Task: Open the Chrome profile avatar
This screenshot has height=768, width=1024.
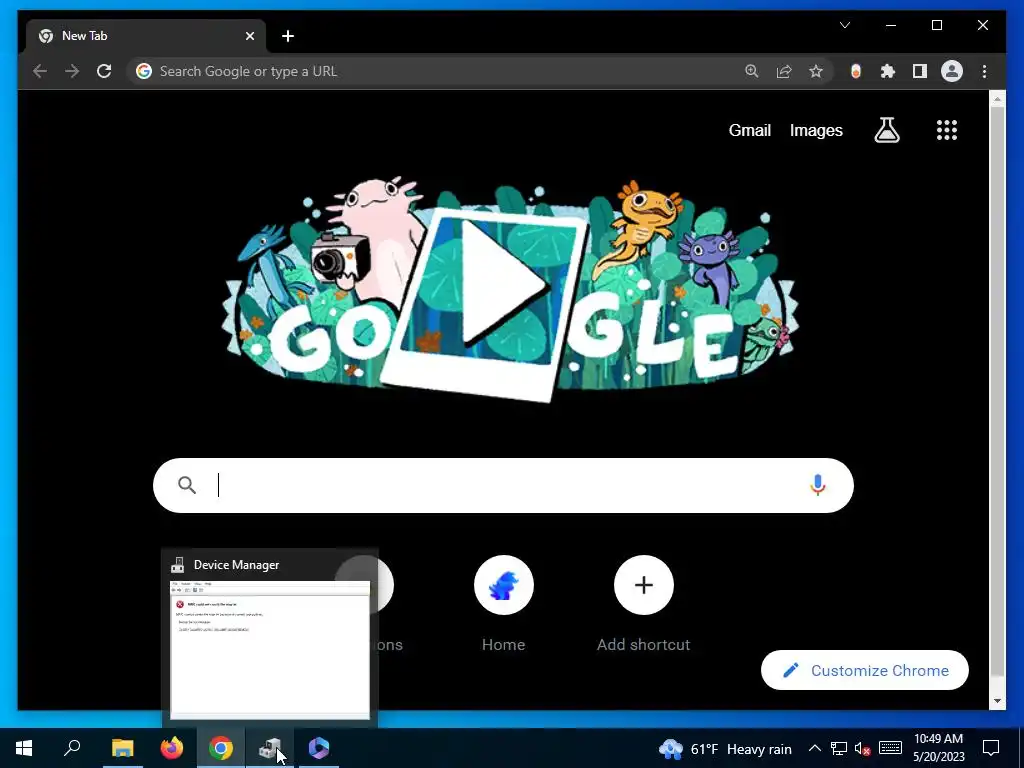Action: (952, 71)
